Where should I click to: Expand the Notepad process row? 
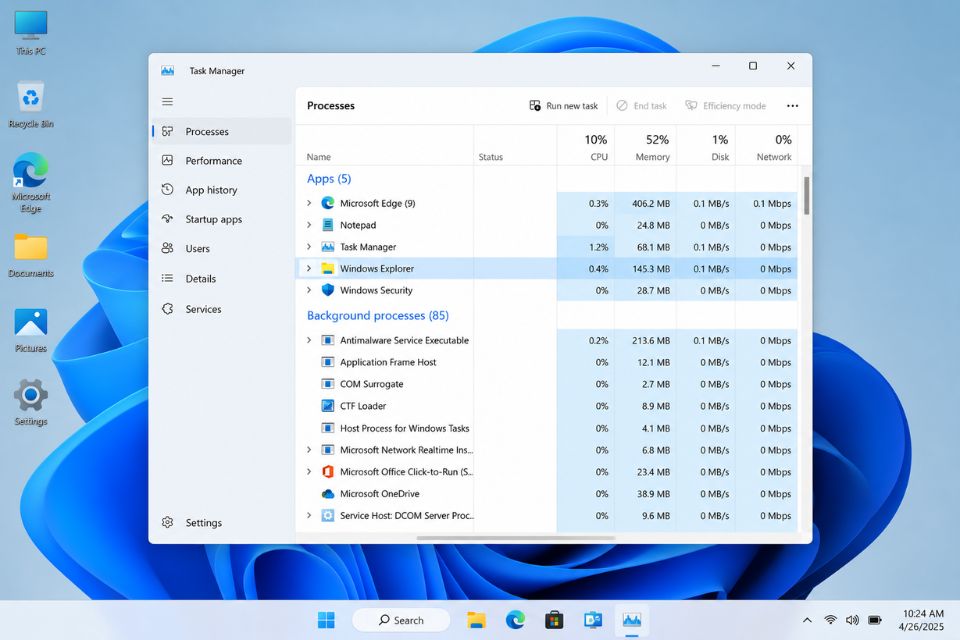coord(309,225)
